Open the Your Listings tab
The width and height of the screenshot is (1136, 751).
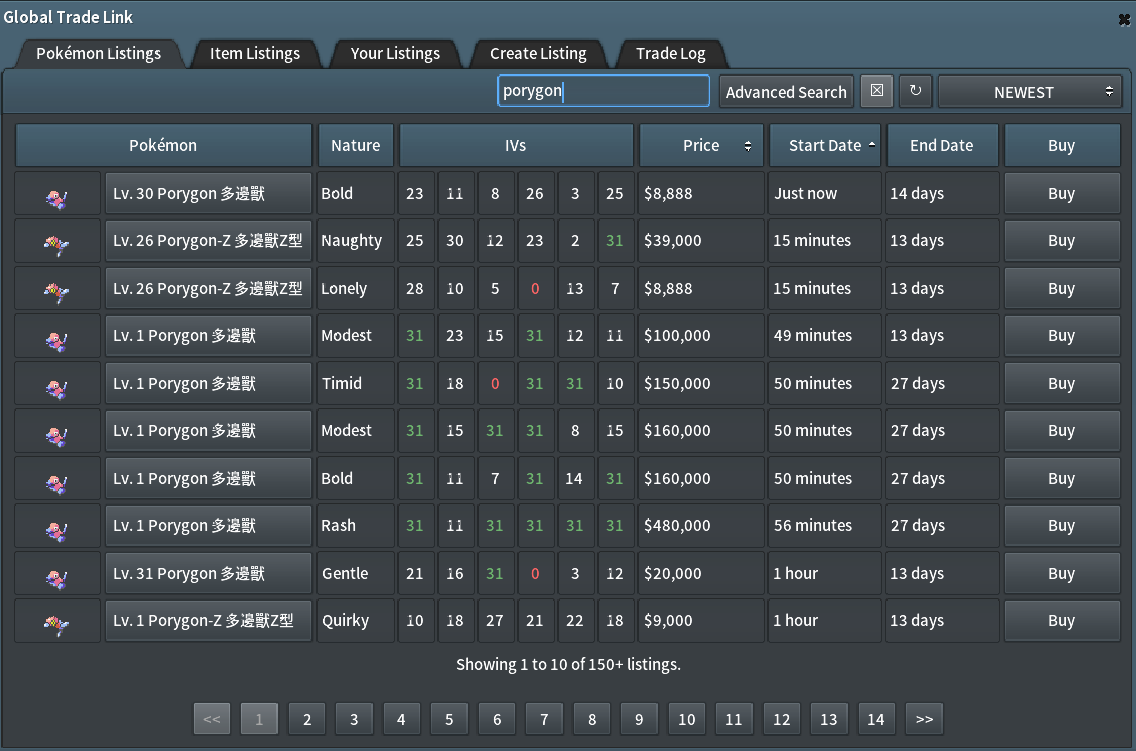tap(395, 54)
